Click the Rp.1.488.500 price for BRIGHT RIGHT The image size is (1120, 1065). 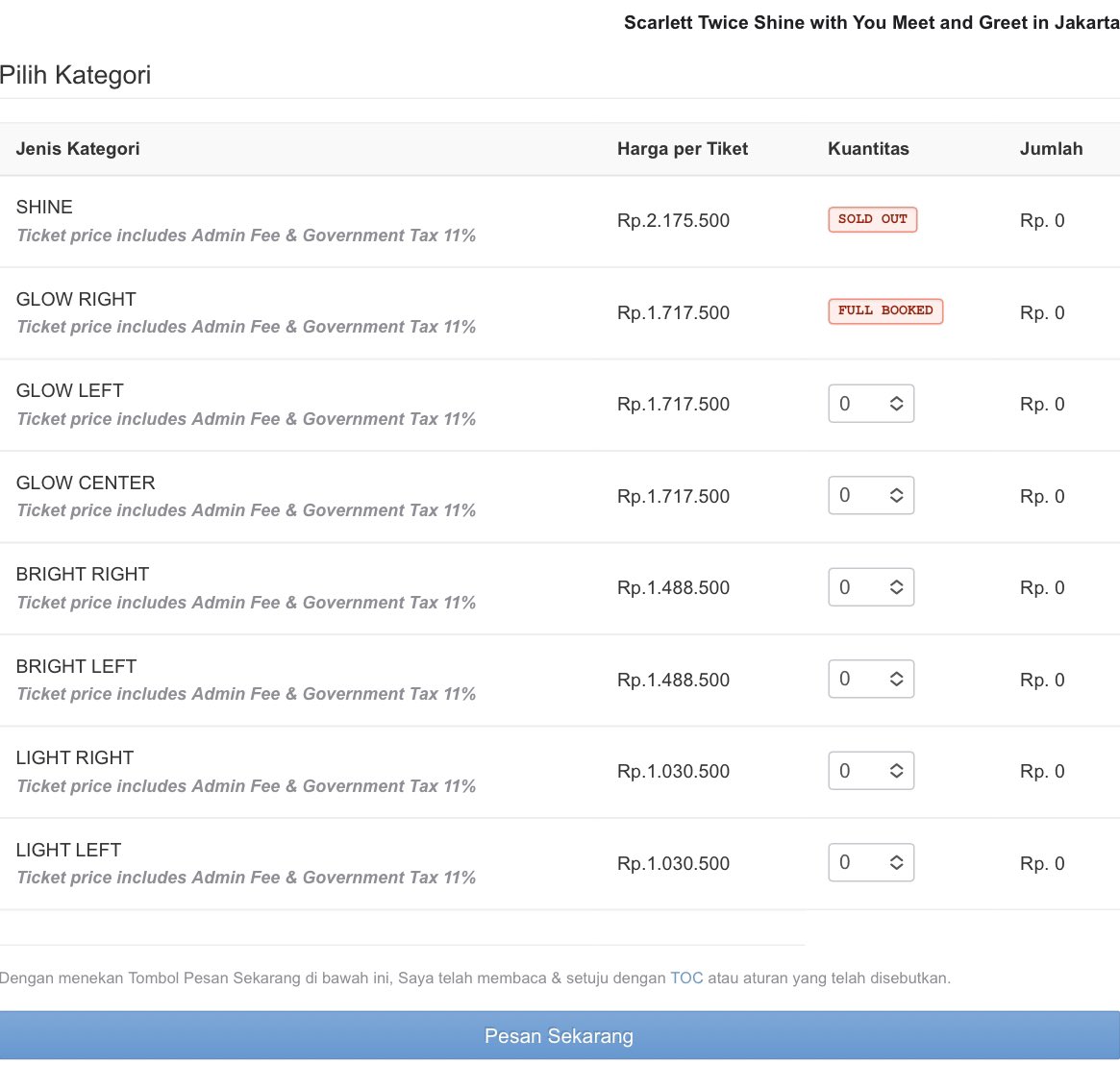click(x=674, y=587)
